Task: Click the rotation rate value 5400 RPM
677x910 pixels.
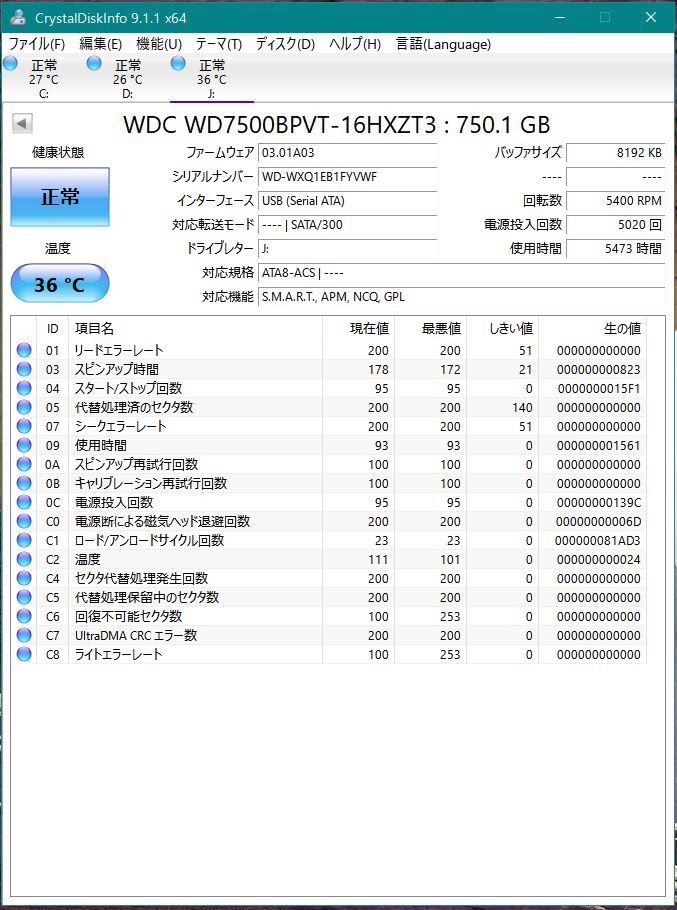Action: point(615,201)
